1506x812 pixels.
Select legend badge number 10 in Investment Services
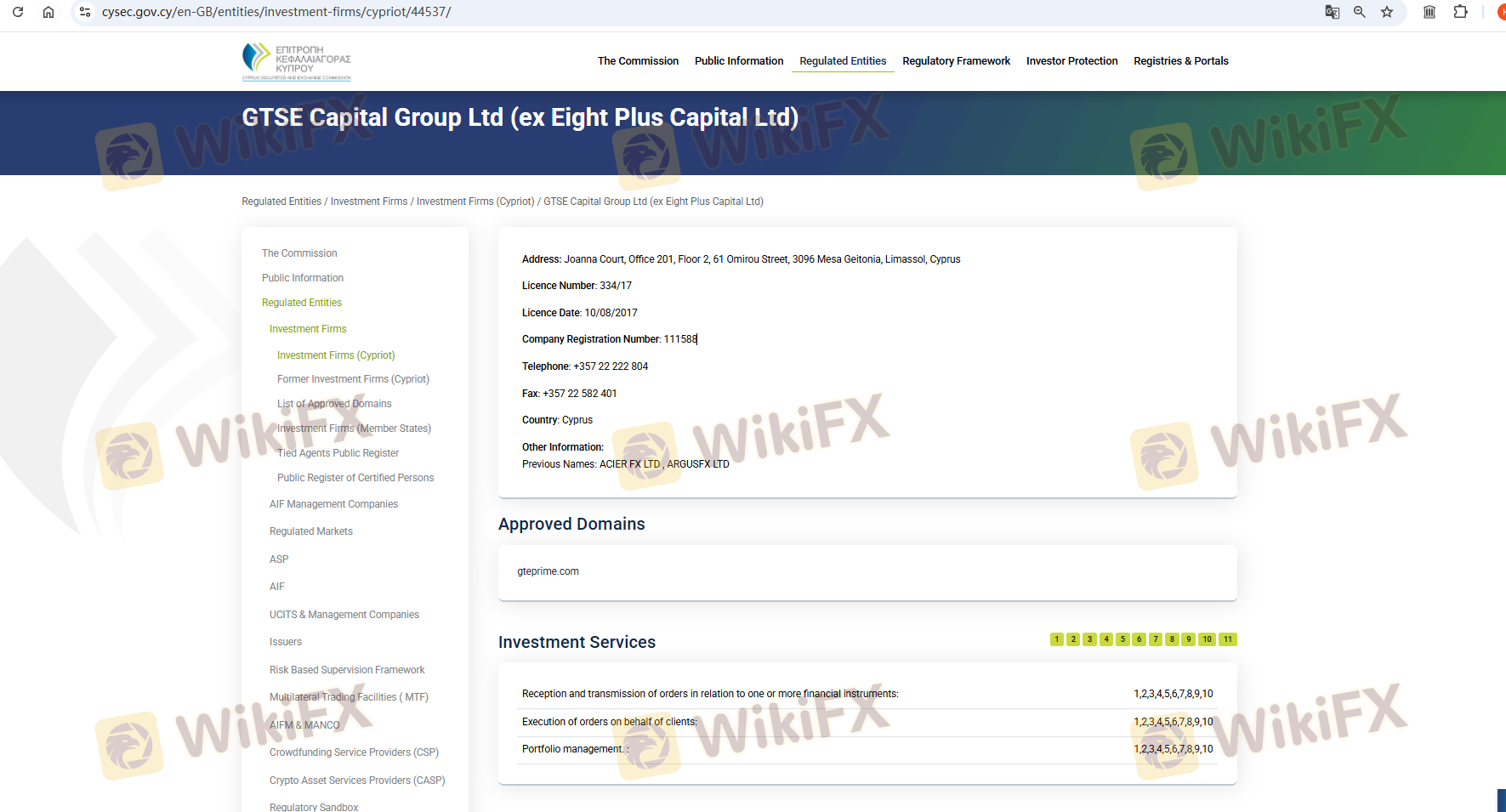coord(1208,639)
